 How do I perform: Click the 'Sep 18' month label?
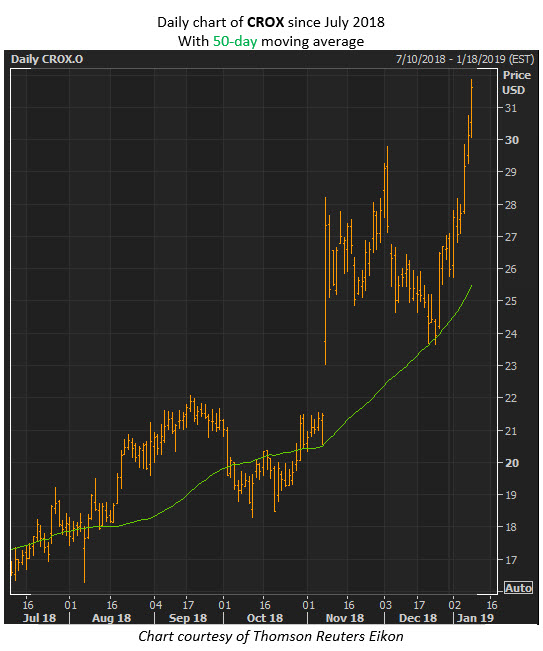coord(188,618)
